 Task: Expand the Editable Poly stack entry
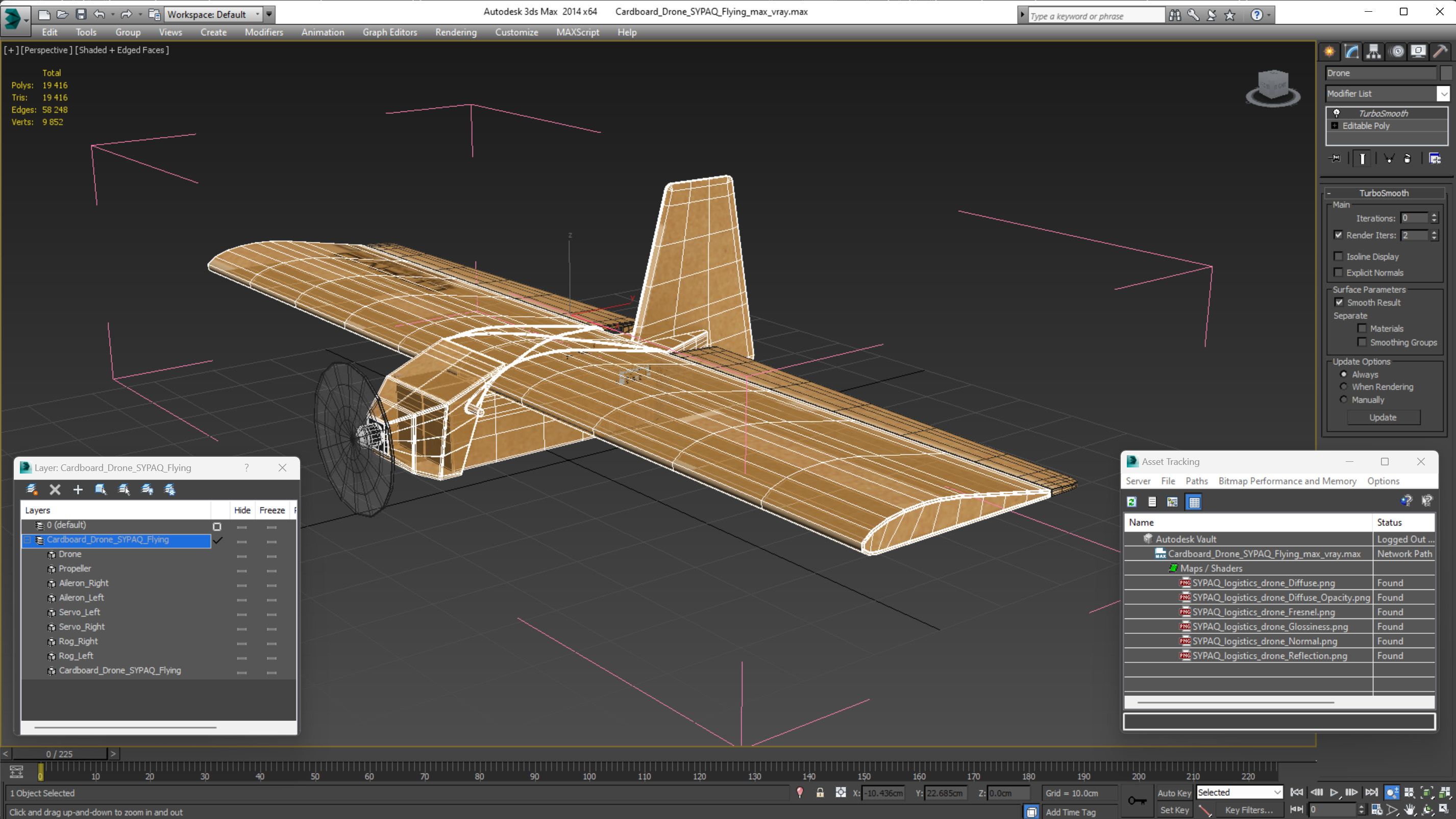click(1335, 126)
